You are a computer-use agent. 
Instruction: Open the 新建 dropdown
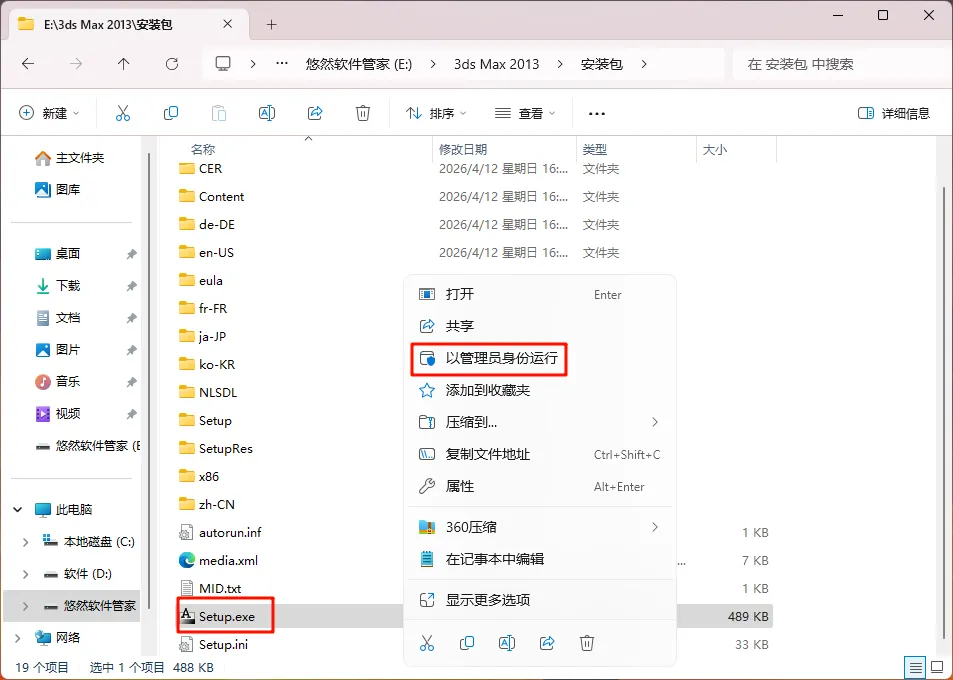pos(49,113)
